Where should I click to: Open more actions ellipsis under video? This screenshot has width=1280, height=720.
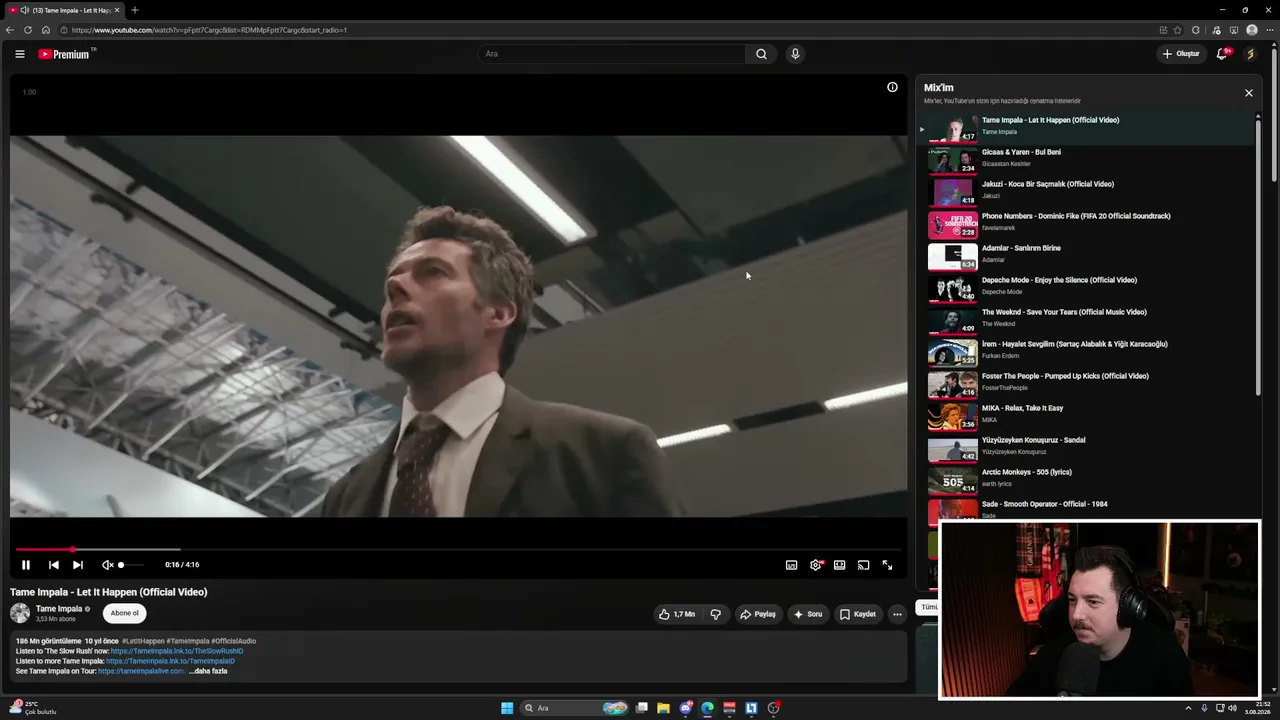897,614
